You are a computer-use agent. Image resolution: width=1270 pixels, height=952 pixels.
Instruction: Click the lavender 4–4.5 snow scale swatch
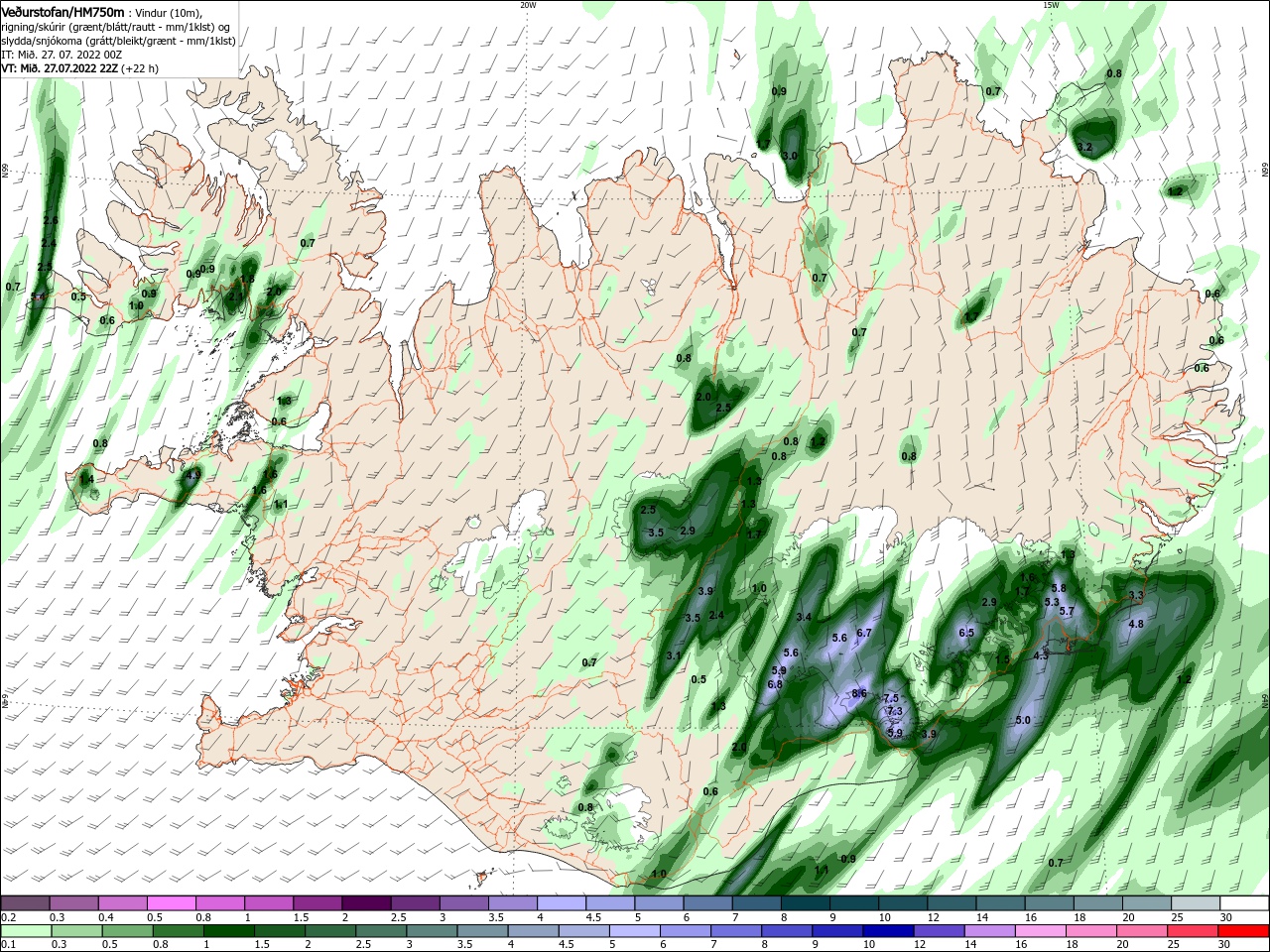562,902
